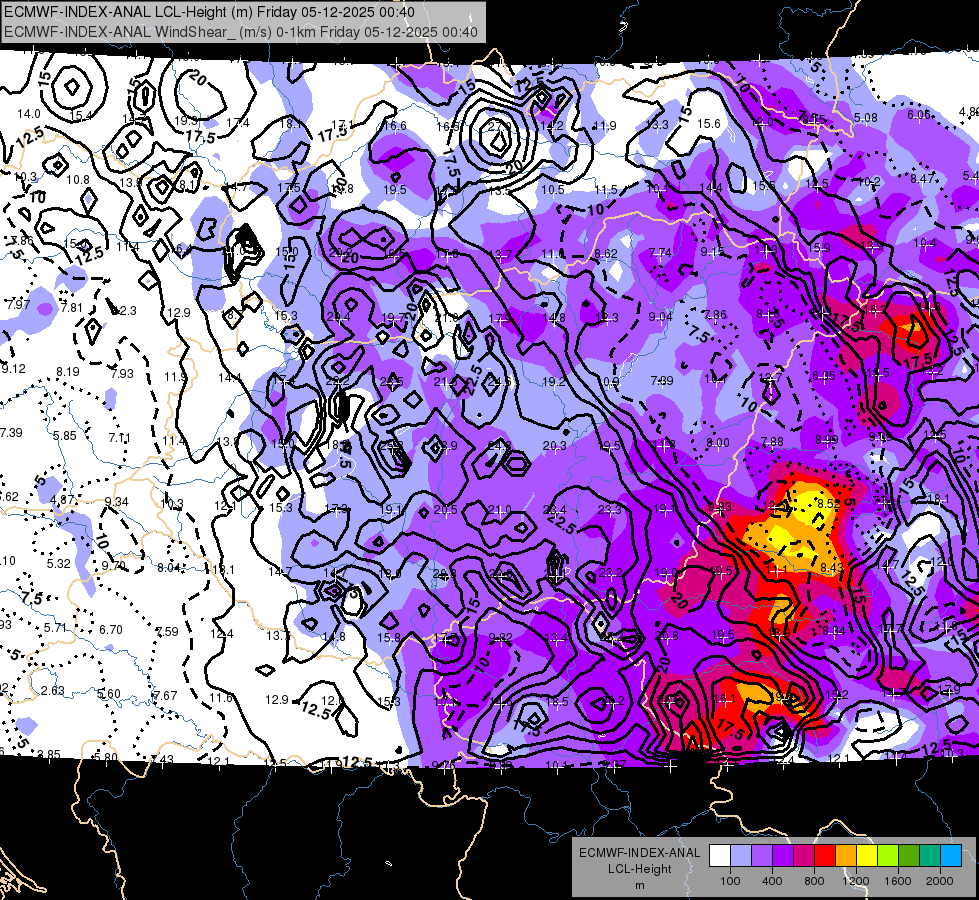Click the white swatch in the LCL-Height legend

pyautogui.click(x=720, y=856)
